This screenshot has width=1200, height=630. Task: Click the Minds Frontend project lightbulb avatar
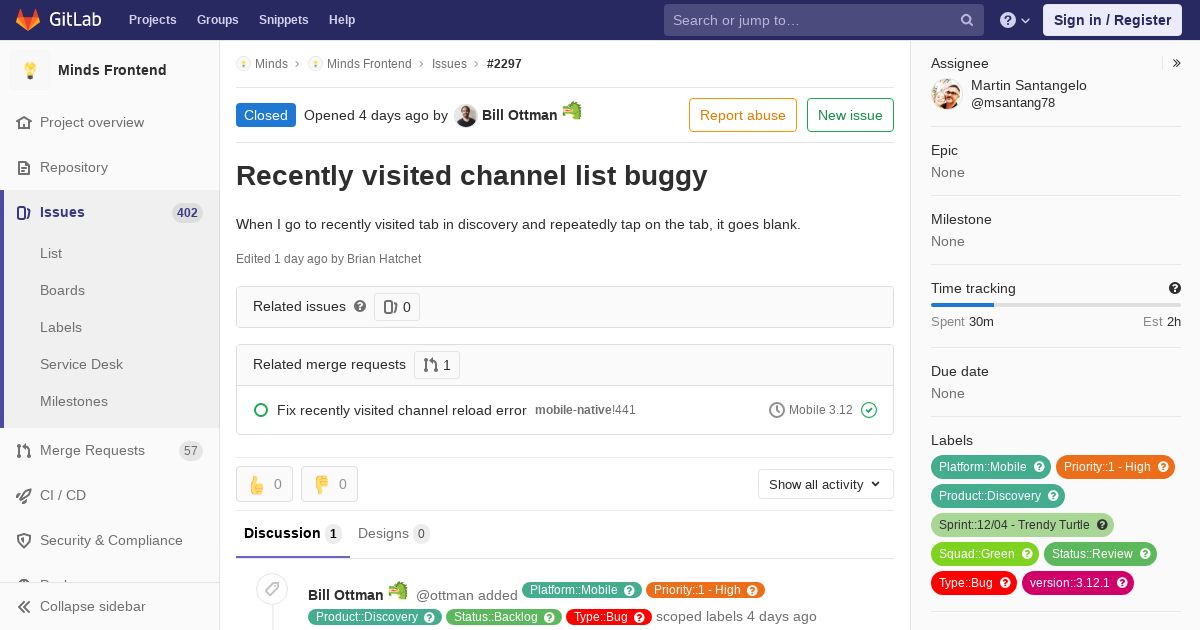tap(30, 70)
